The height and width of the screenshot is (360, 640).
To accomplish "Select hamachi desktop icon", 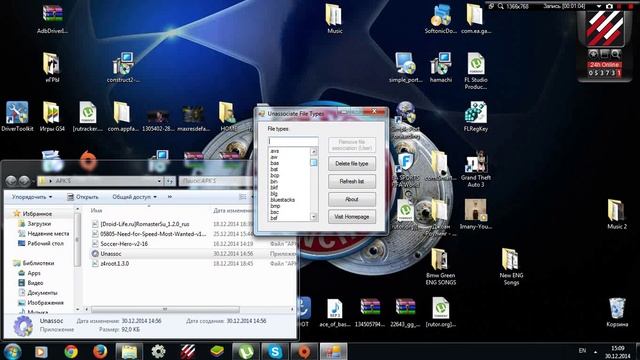I will [441, 68].
